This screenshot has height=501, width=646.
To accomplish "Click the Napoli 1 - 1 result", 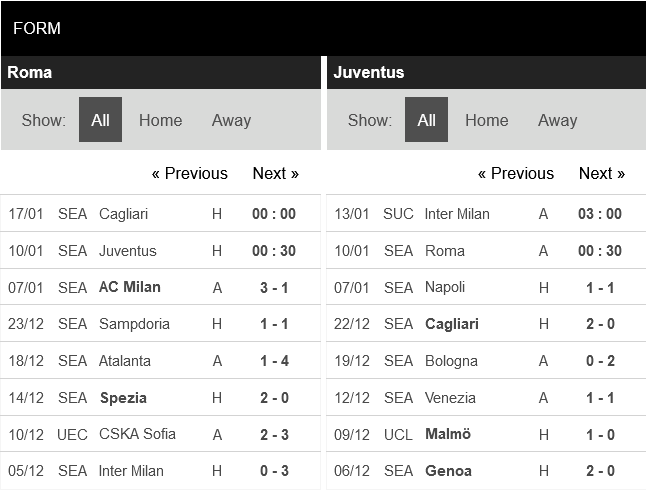I will tap(600, 288).
